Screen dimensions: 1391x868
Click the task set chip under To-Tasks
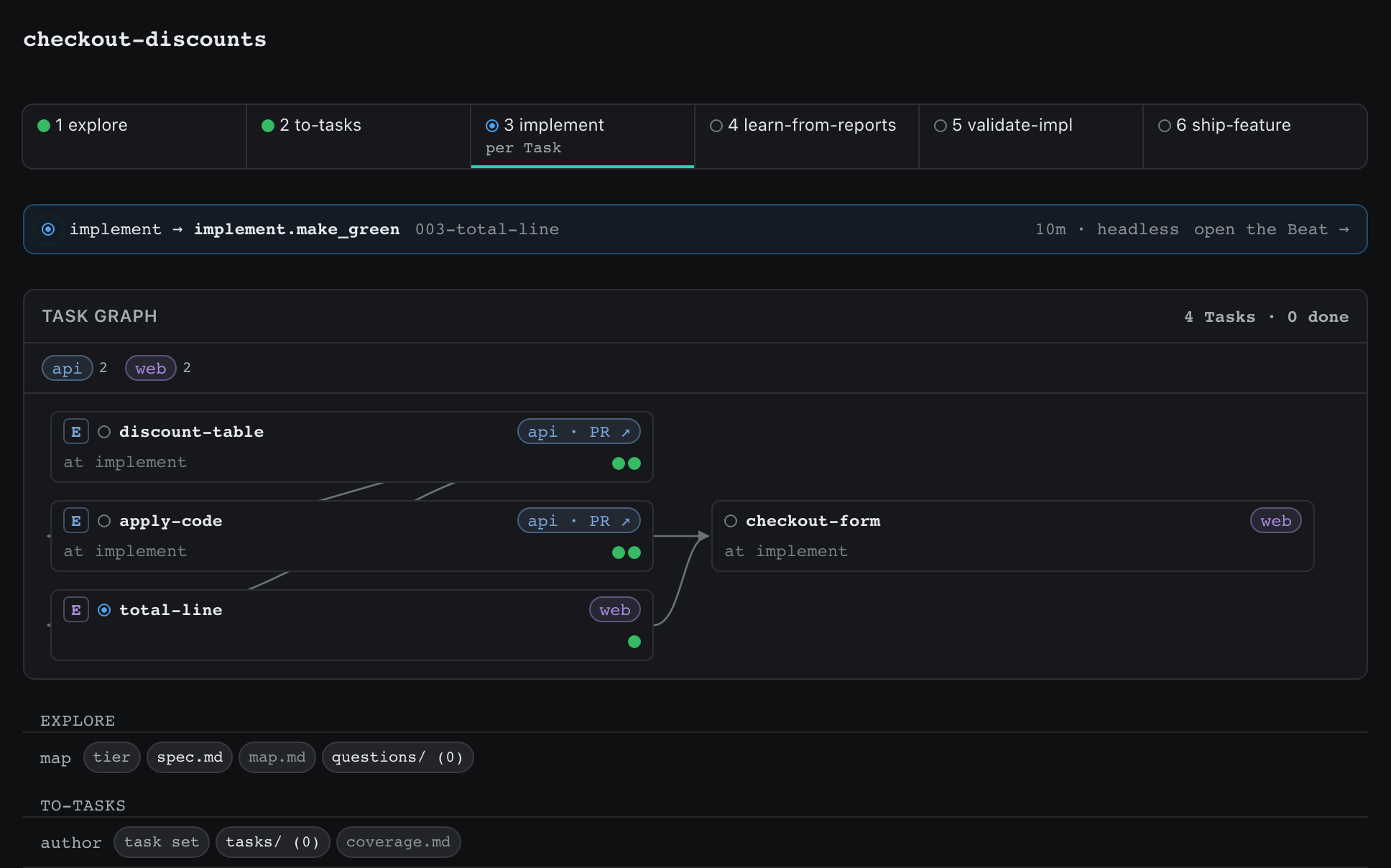tap(162, 842)
